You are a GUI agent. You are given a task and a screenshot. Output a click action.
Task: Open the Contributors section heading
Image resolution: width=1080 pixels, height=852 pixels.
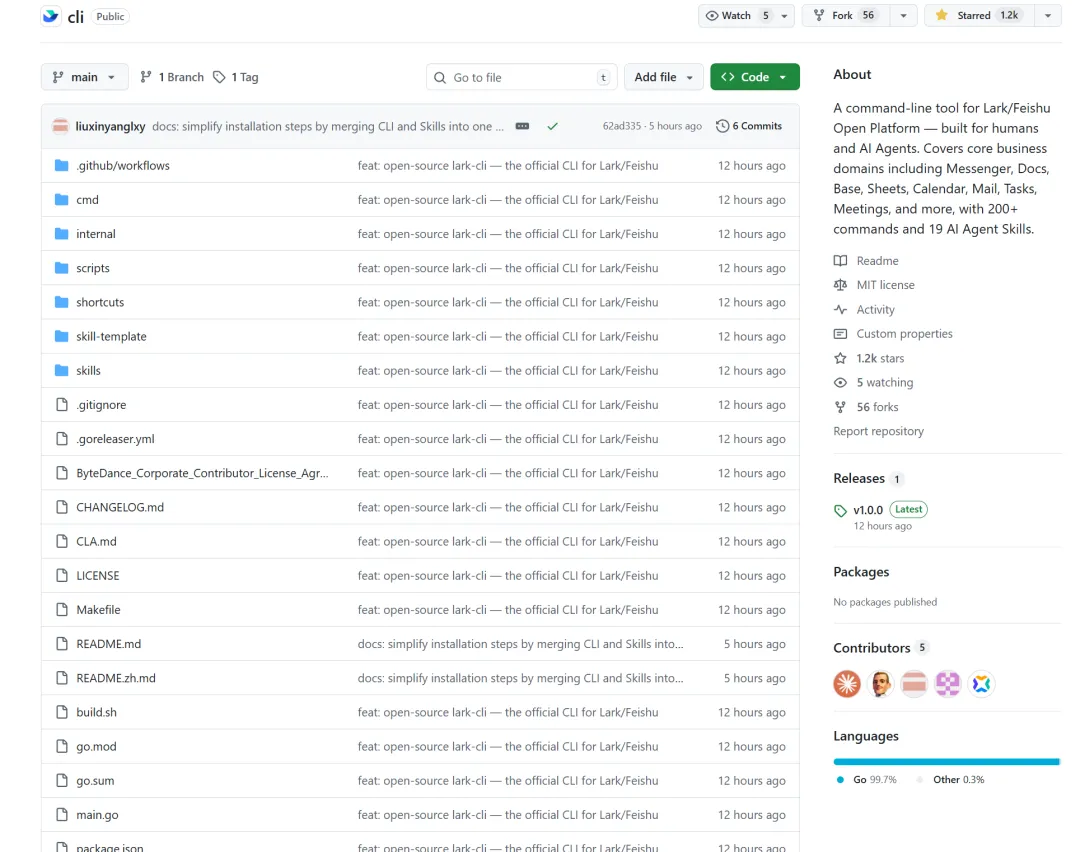pyautogui.click(x=872, y=648)
